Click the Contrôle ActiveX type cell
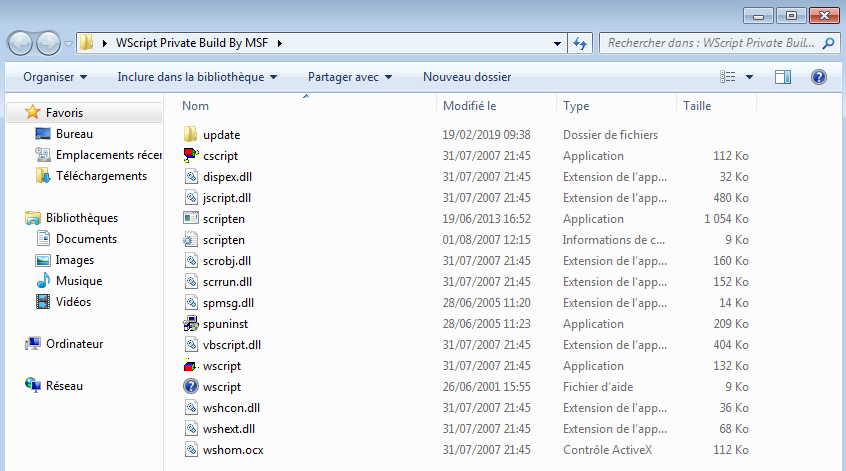This screenshot has width=846, height=471. [608, 450]
